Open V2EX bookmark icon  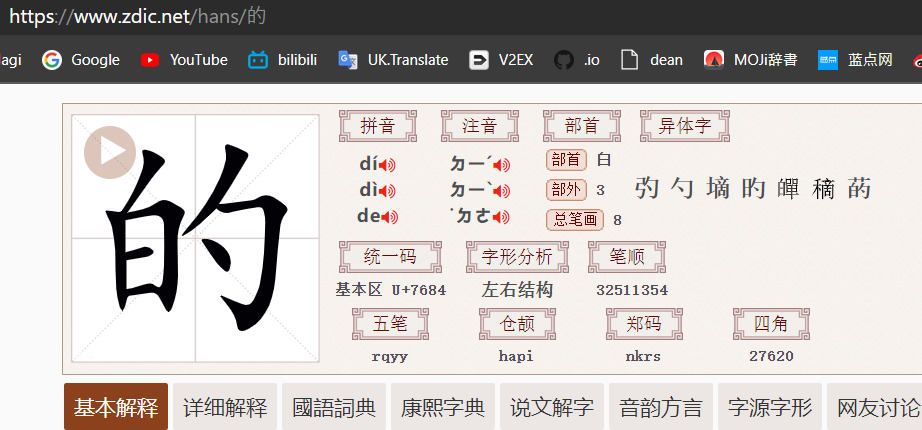479,60
